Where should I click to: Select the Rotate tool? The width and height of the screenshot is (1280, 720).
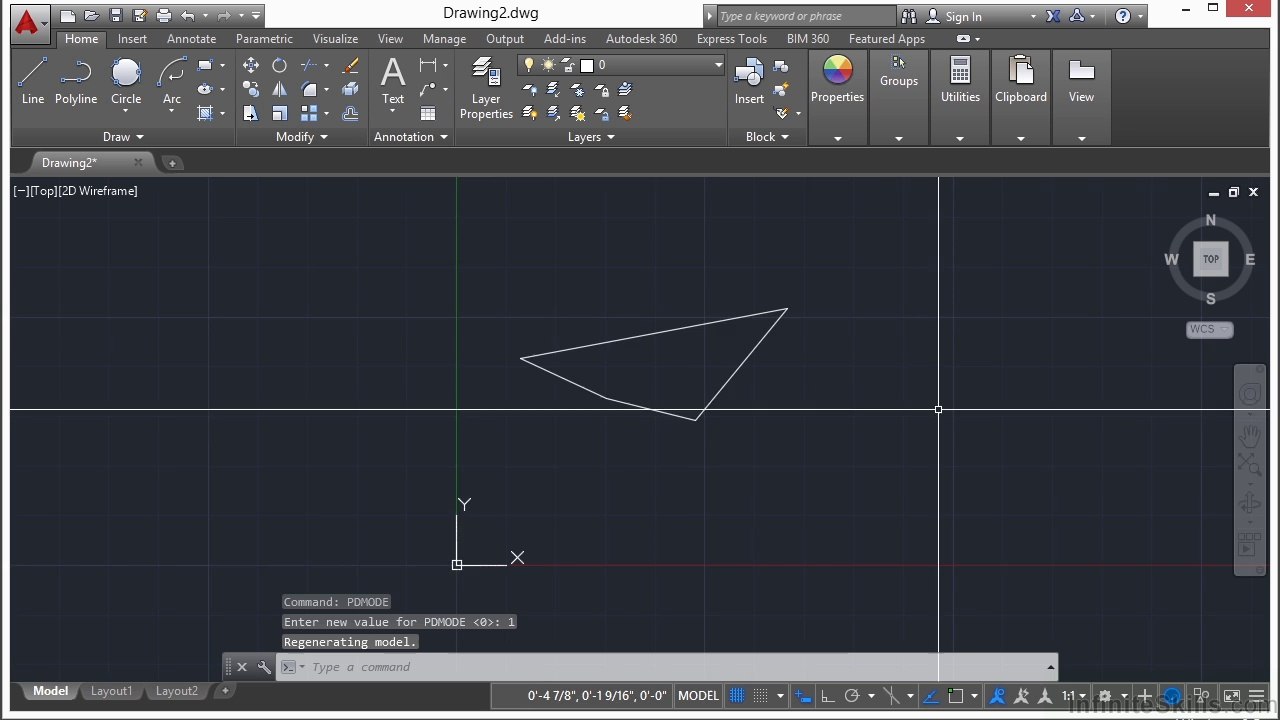point(280,65)
